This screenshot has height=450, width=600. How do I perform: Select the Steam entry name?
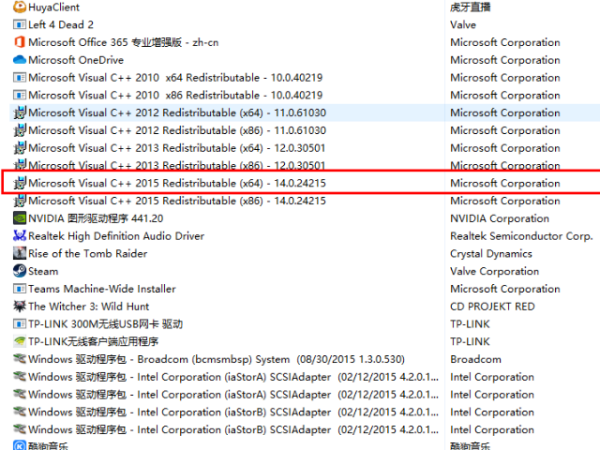[43, 271]
